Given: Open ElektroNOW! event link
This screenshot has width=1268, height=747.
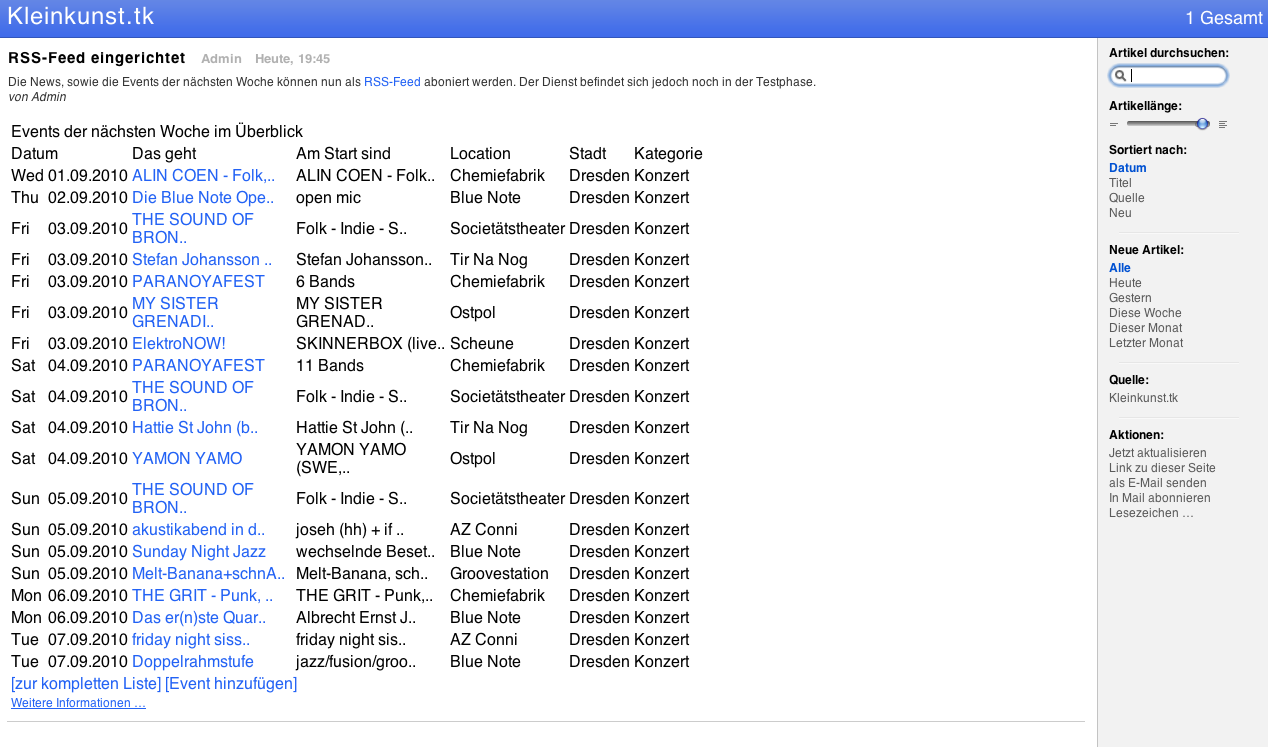Looking at the screenshot, I should tap(179, 343).
